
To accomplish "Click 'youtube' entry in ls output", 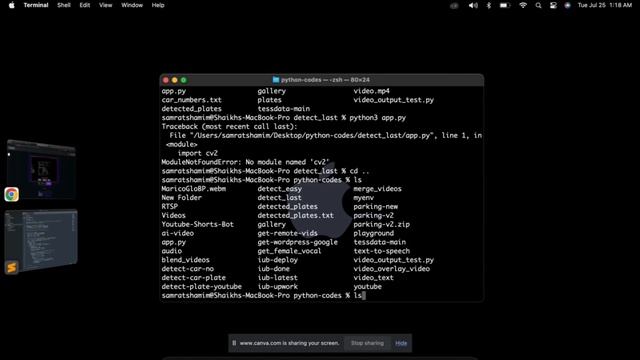I will click(x=368, y=287).
